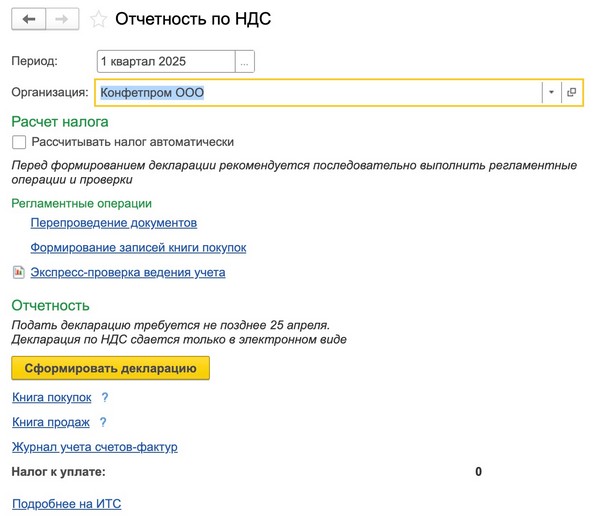The height and width of the screenshot is (528, 600).
Task: Expand the Организация dropdown list
Action: tap(551, 92)
